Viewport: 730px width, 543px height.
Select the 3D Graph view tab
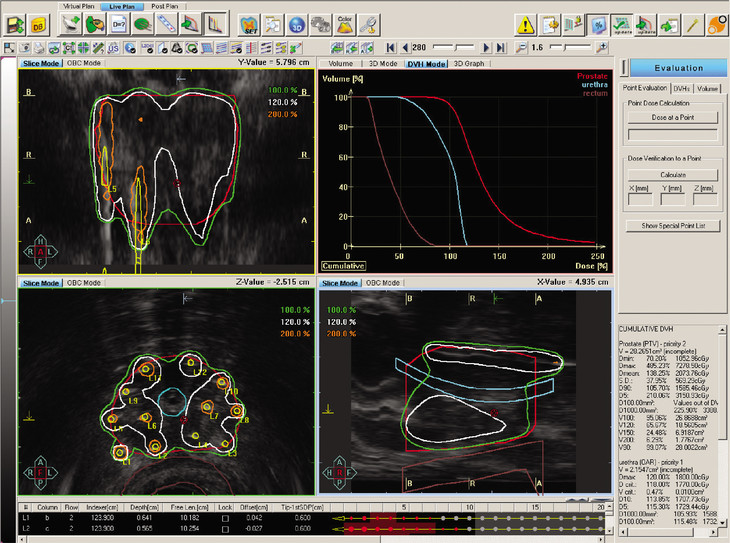pyautogui.click(x=469, y=63)
